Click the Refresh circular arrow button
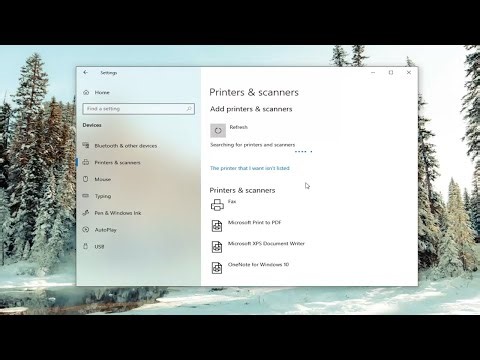480x360 pixels. click(x=218, y=130)
